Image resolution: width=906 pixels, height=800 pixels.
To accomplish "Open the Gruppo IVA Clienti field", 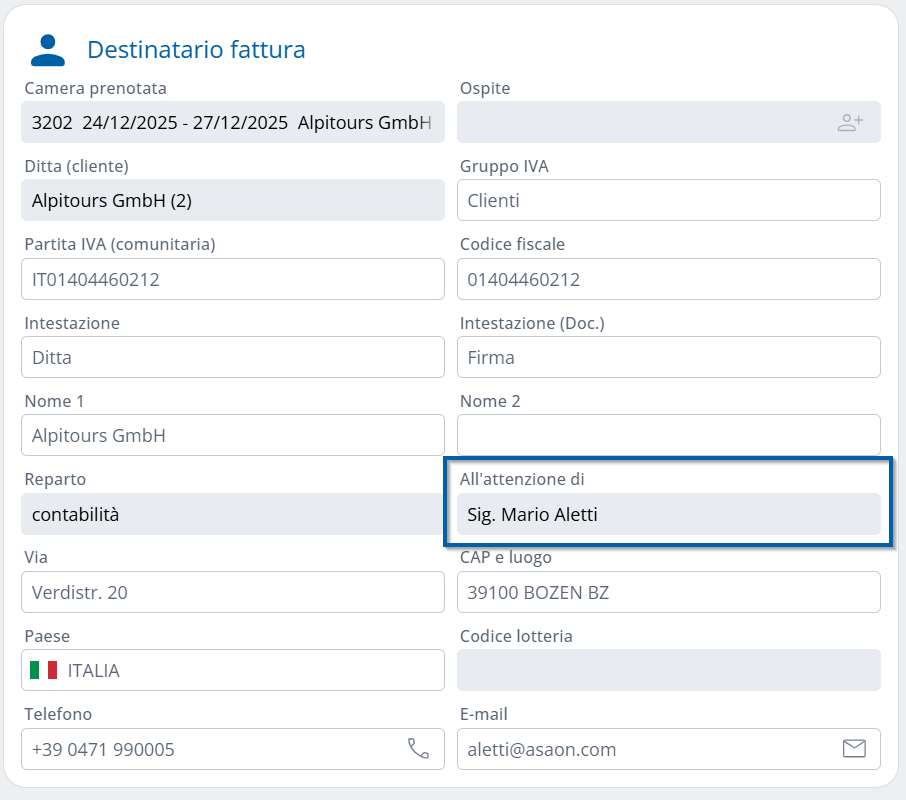I will (668, 200).
